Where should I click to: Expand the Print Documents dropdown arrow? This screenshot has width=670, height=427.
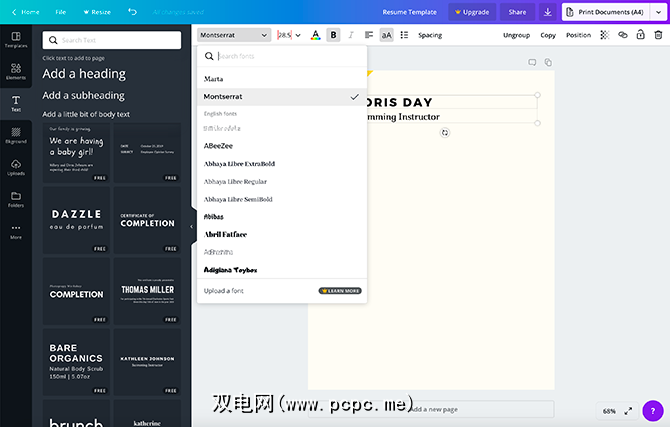(658, 12)
